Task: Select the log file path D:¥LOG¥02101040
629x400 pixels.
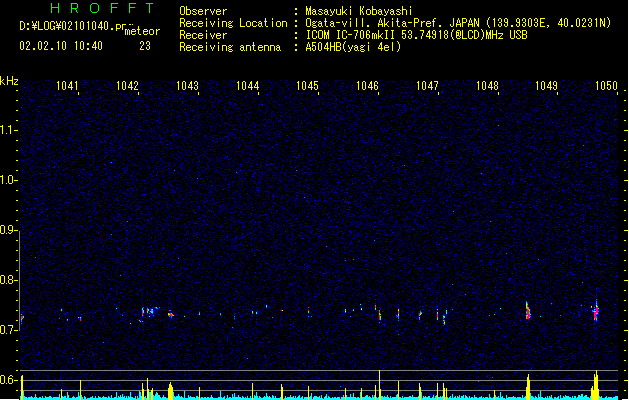Action: click(x=67, y=26)
